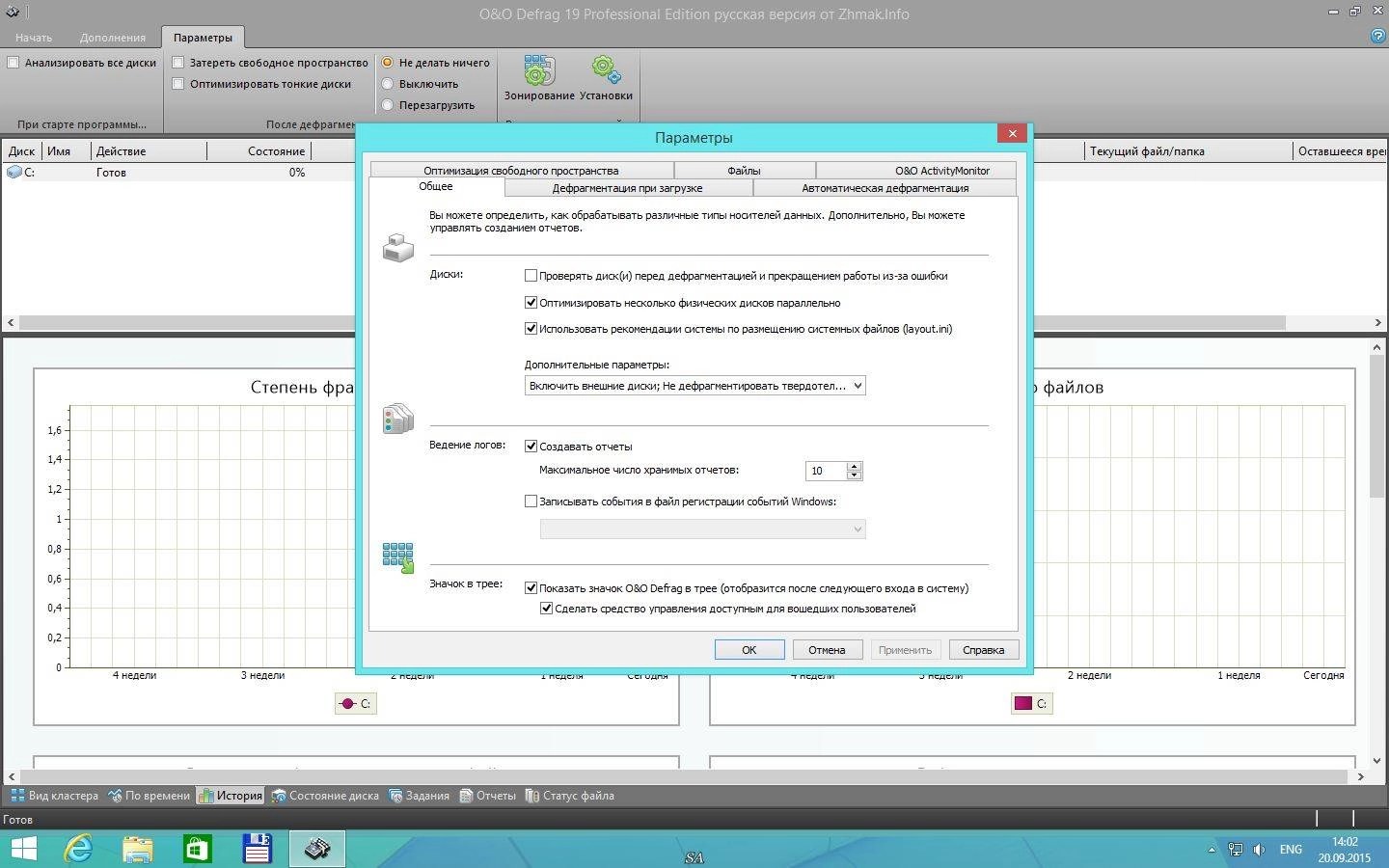Click the help question mark icon
The image size is (1389, 868).
tap(1377, 37)
